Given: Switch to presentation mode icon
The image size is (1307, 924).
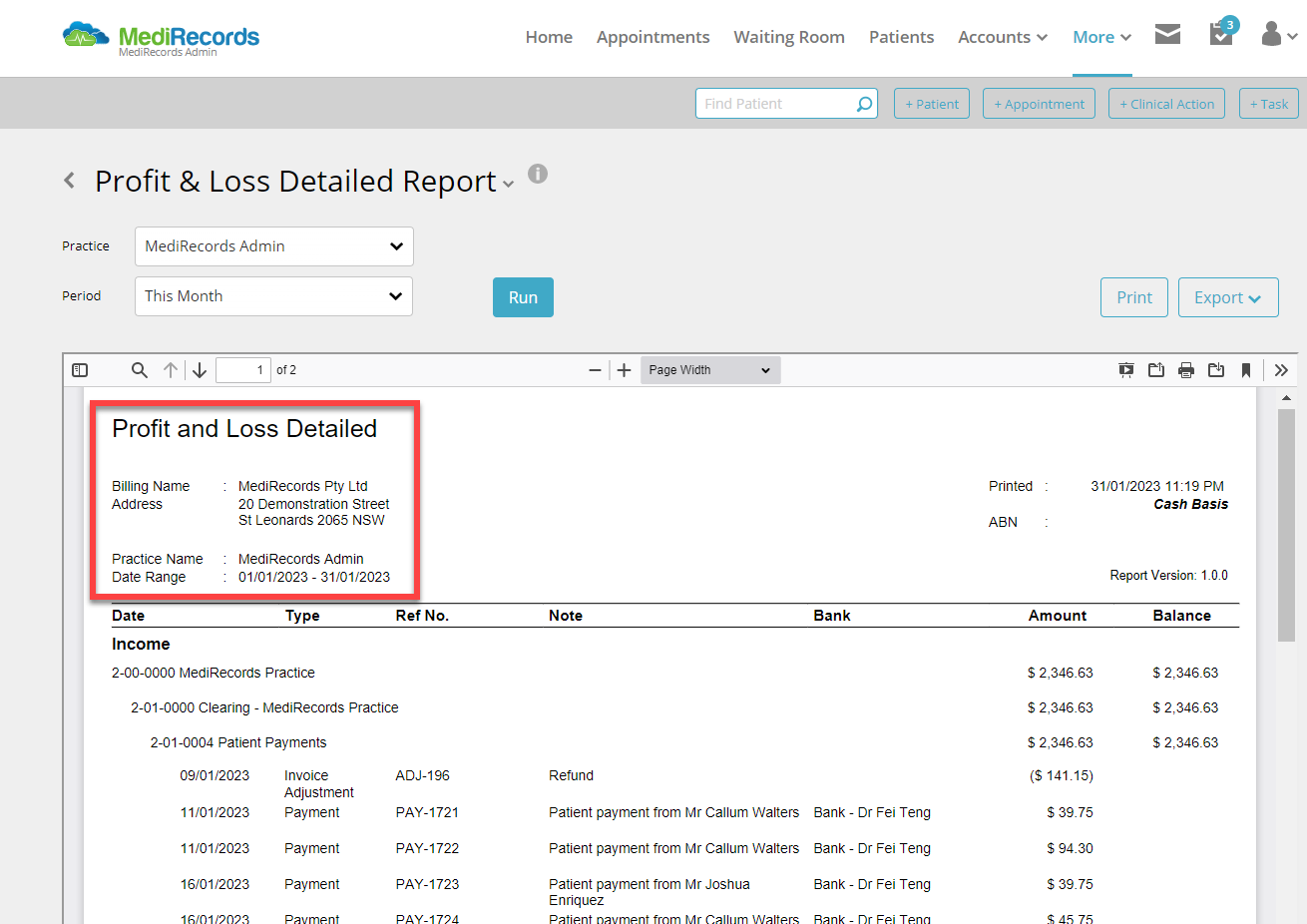Looking at the screenshot, I should click(x=1126, y=370).
